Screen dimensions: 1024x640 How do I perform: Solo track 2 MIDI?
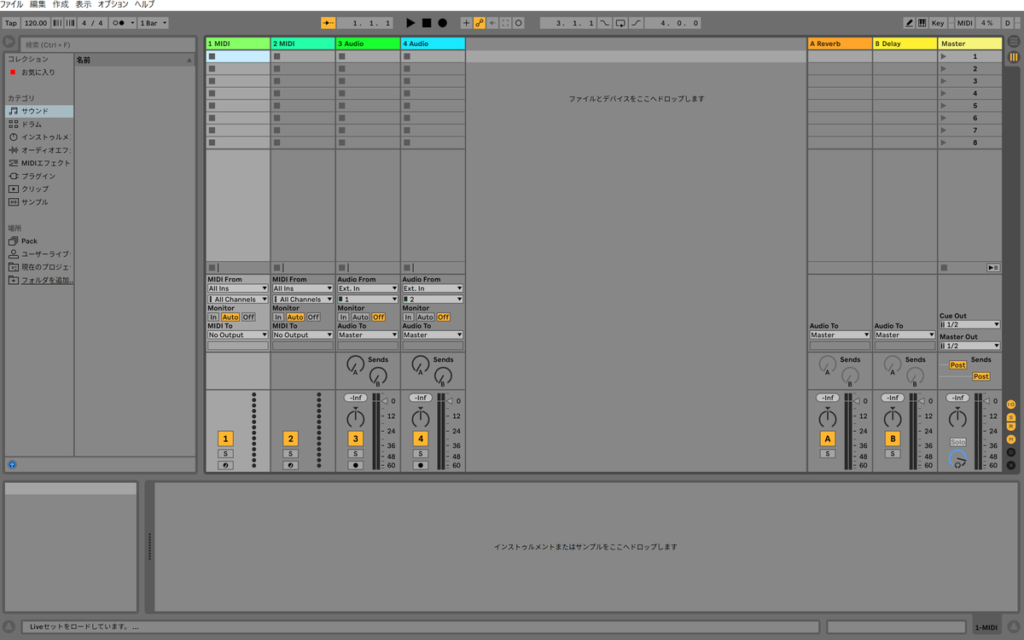(x=291, y=454)
